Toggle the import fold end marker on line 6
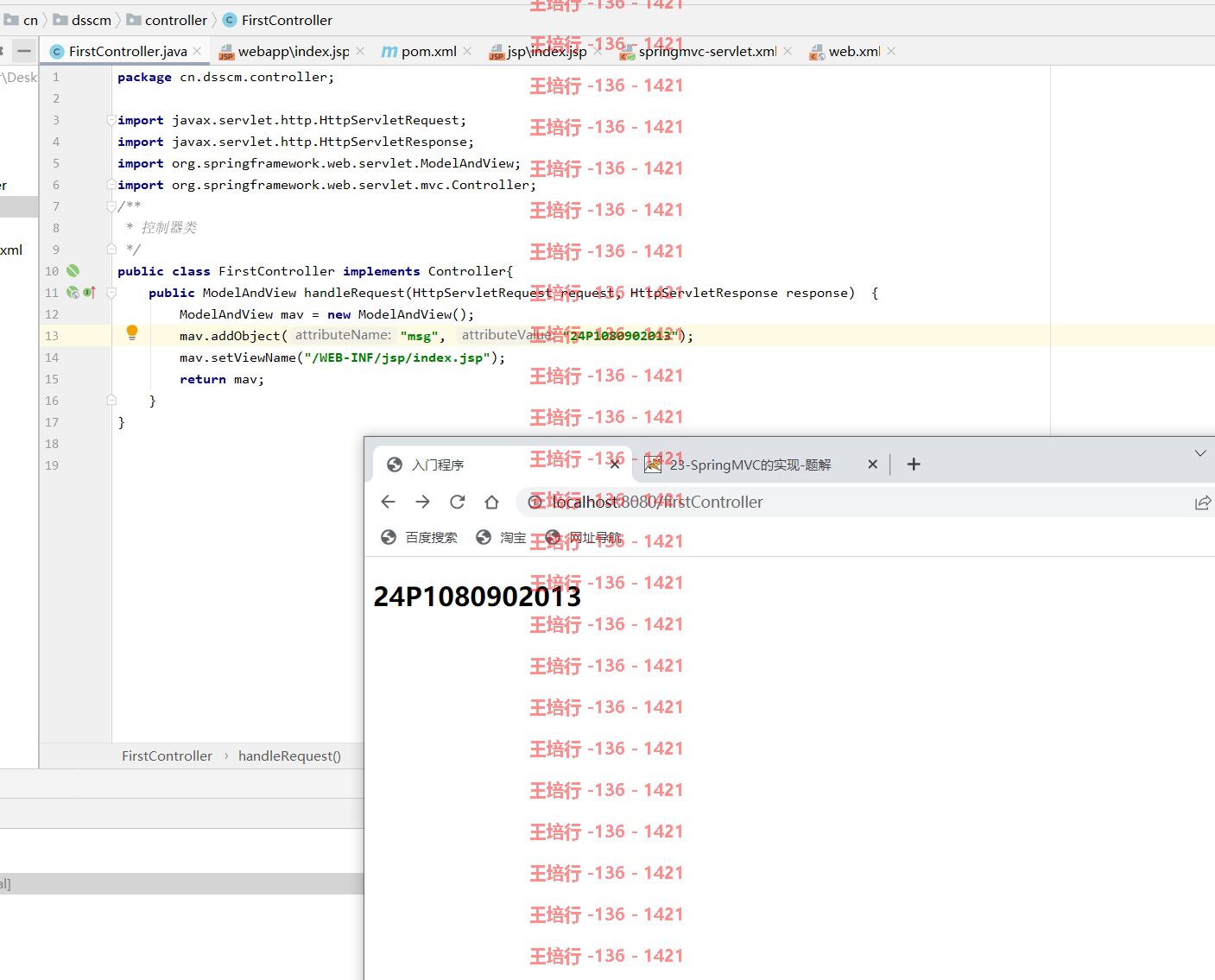Screen dimensions: 1215x980 tap(111, 185)
